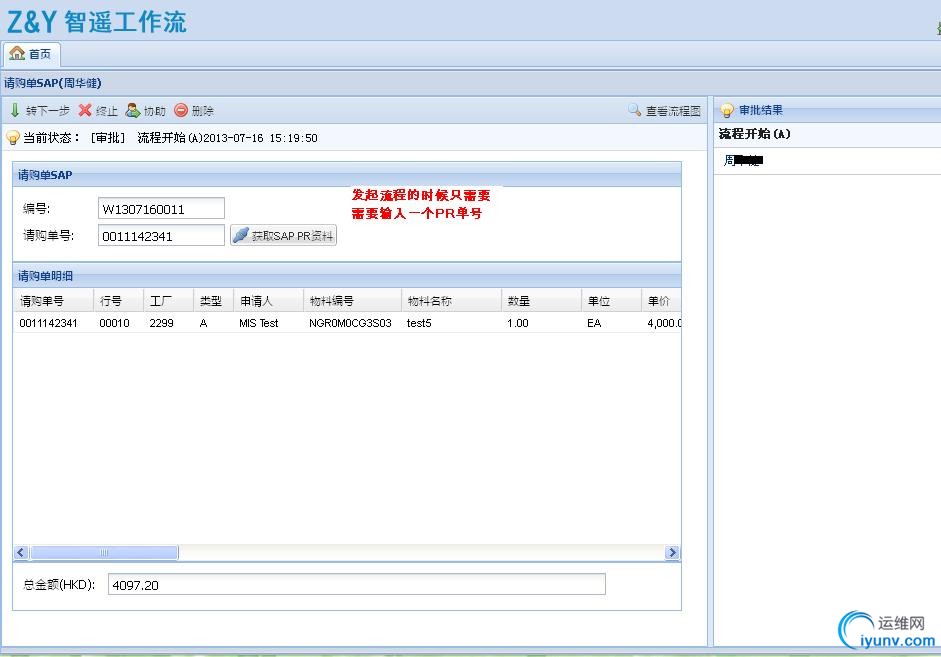The height and width of the screenshot is (657, 941).
Task: Click the lightbulb icon beside 当前状态
Action: pos(13,138)
